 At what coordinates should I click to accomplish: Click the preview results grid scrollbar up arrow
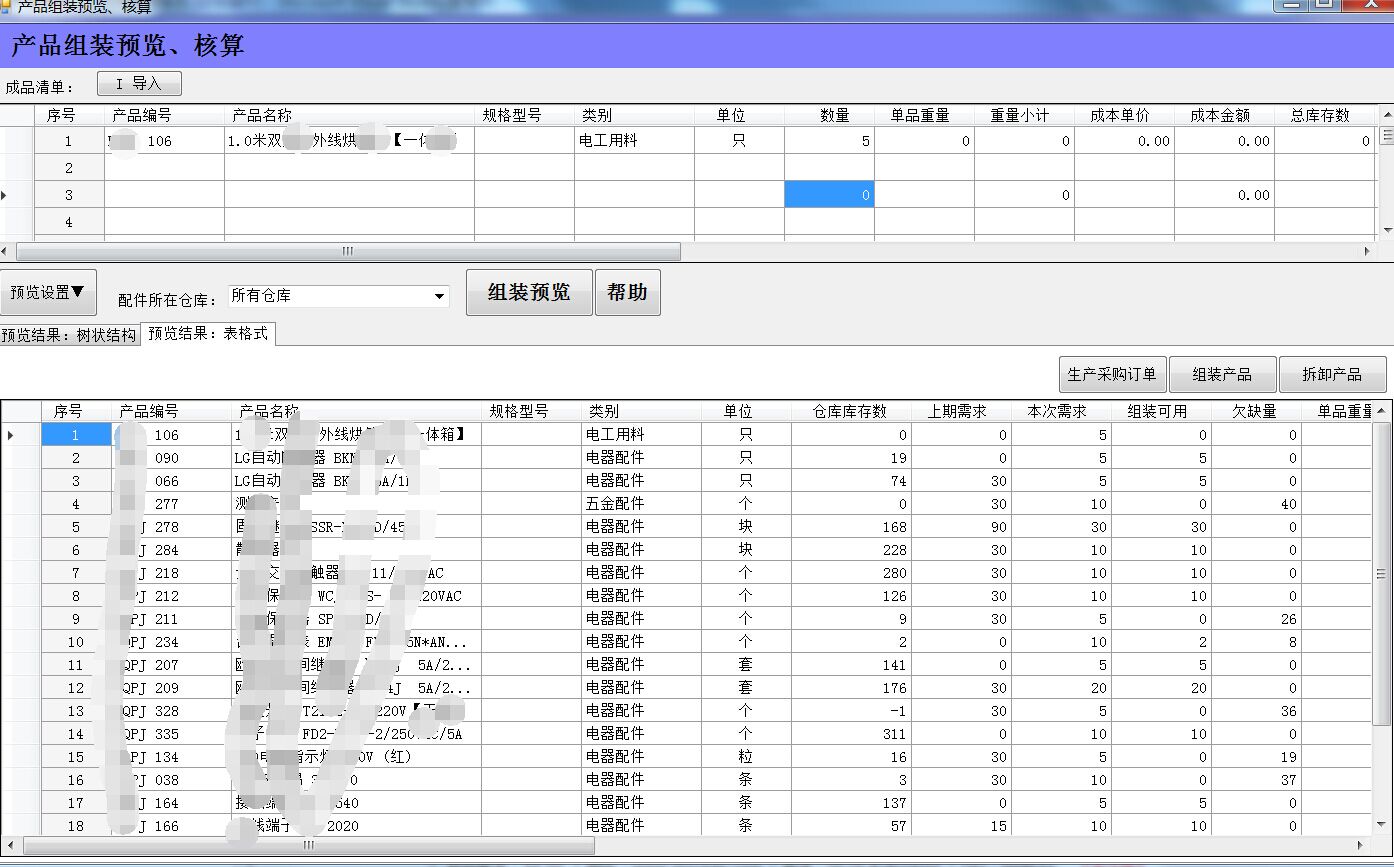click(x=1383, y=411)
